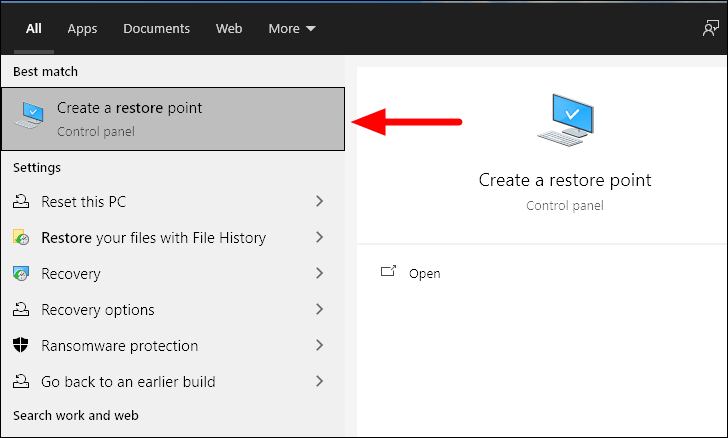Click the Open action link

424,274
